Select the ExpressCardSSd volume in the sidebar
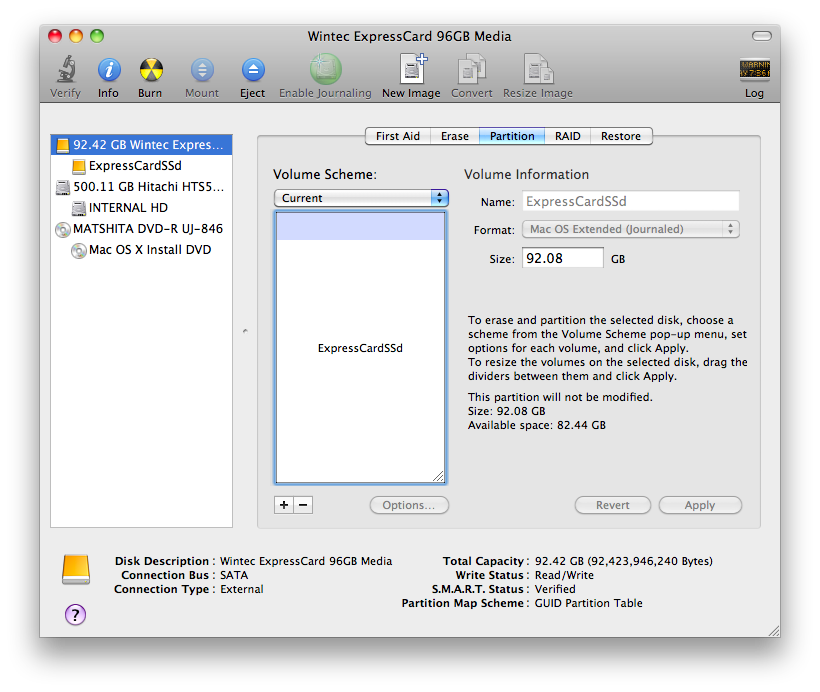The height and width of the screenshot is (692, 820). (141, 166)
